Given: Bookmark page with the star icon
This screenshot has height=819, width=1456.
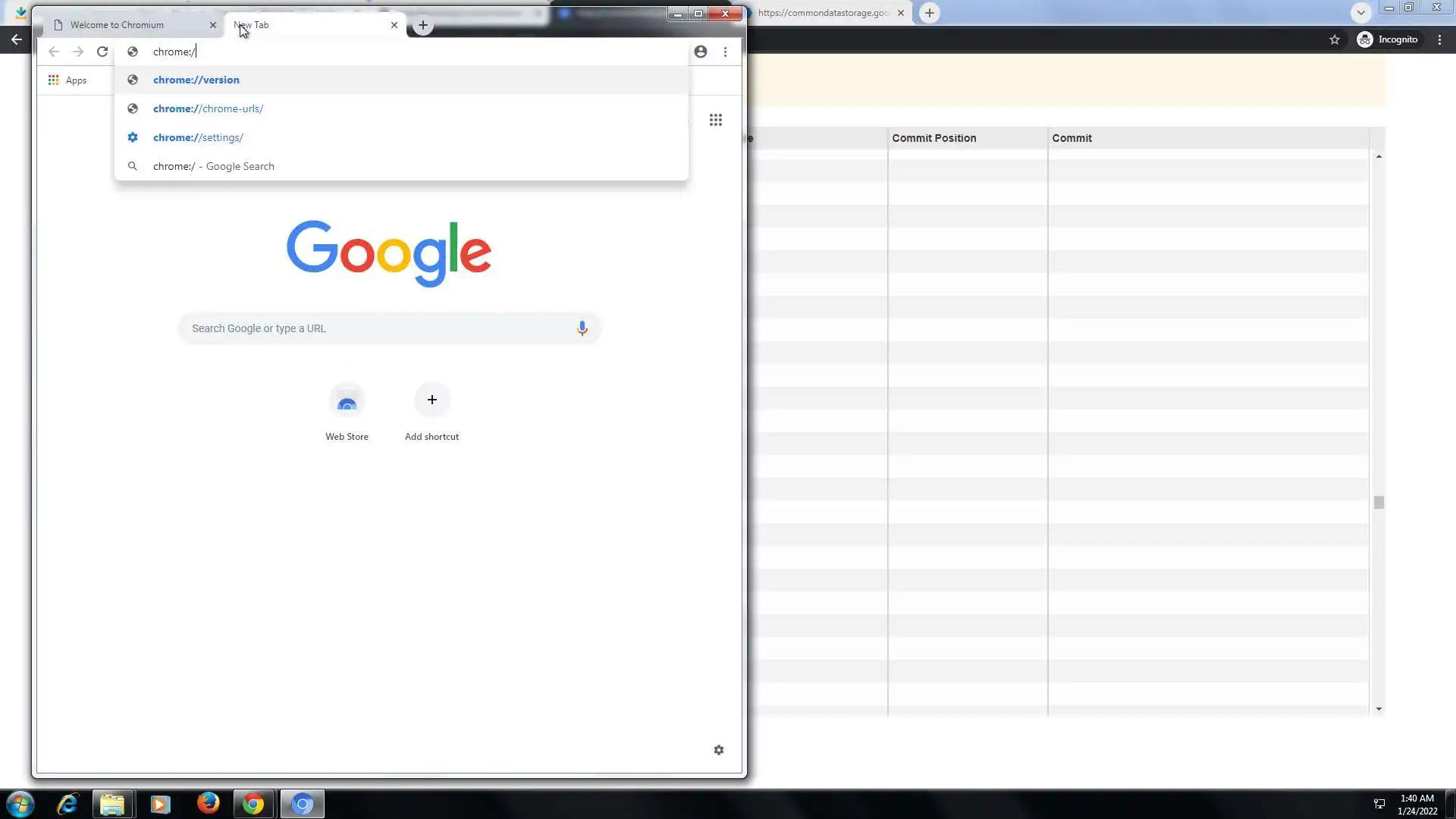Looking at the screenshot, I should [x=1335, y=39].
